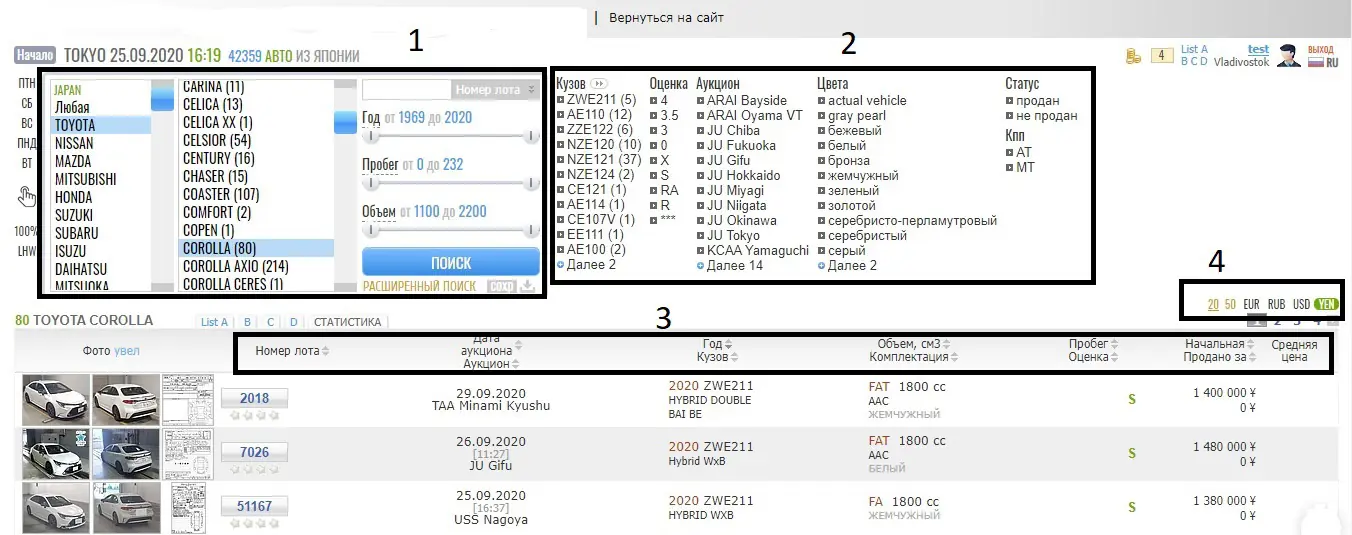Image resolution: width=1352 pixels, height=535 pixels.
Task: Open tab D above results
Action: (294, 322)
